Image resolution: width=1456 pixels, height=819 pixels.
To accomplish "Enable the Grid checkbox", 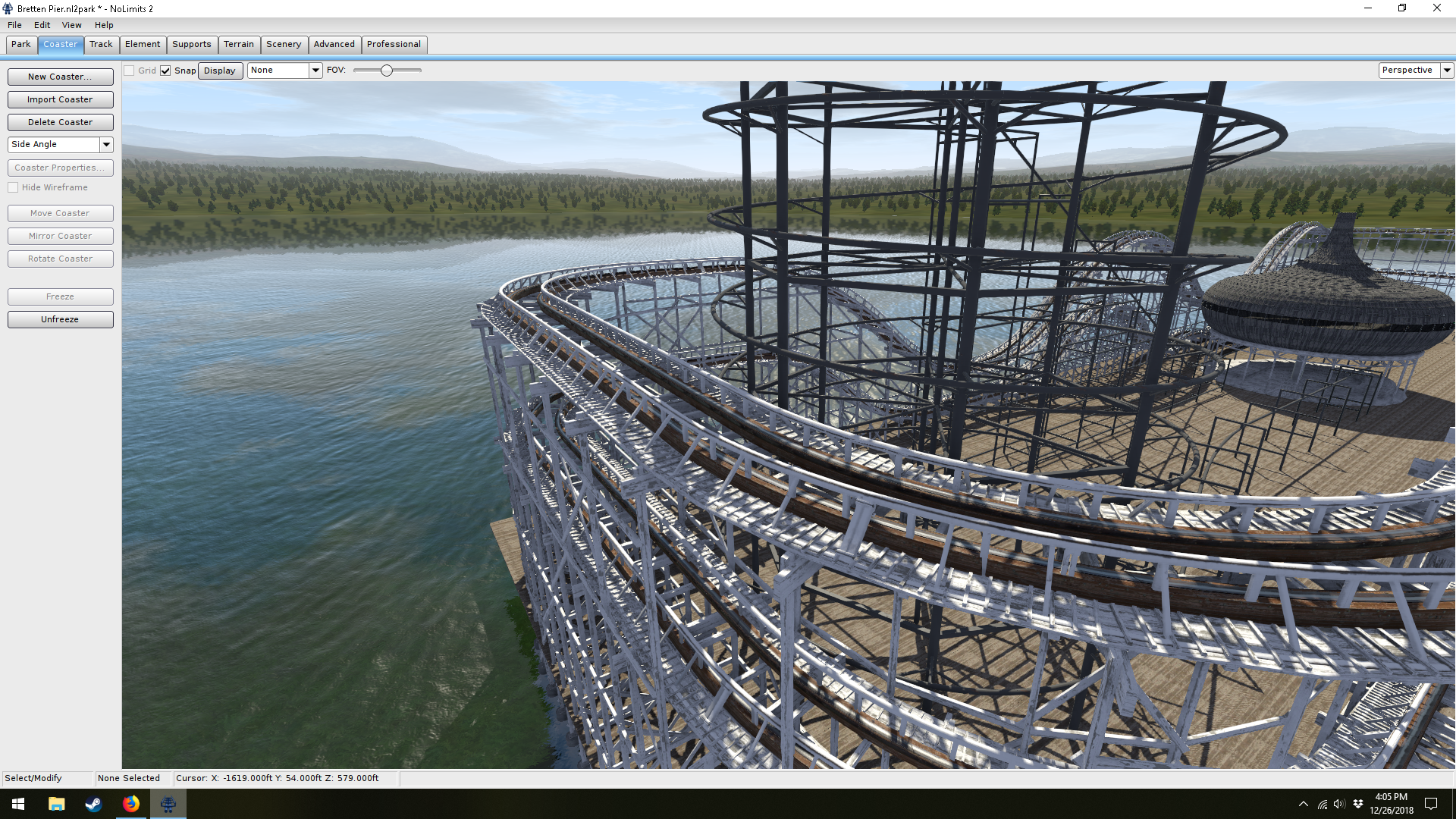I will pos(130,71).
